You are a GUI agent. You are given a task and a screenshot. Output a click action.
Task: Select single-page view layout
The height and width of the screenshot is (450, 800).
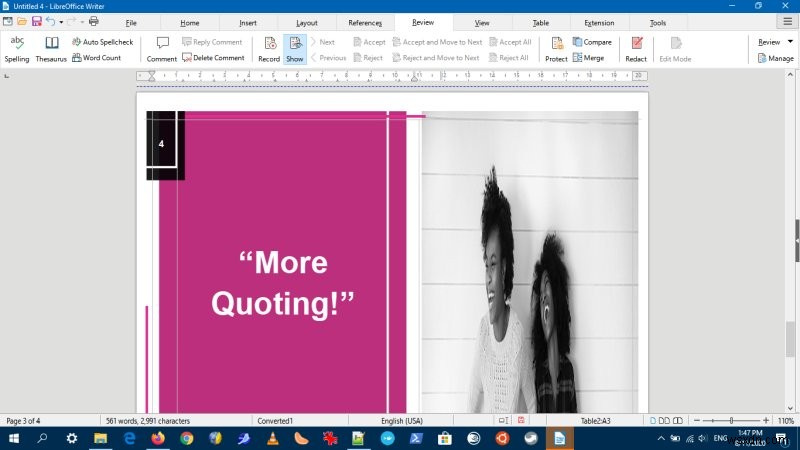[x=653, y=421]
